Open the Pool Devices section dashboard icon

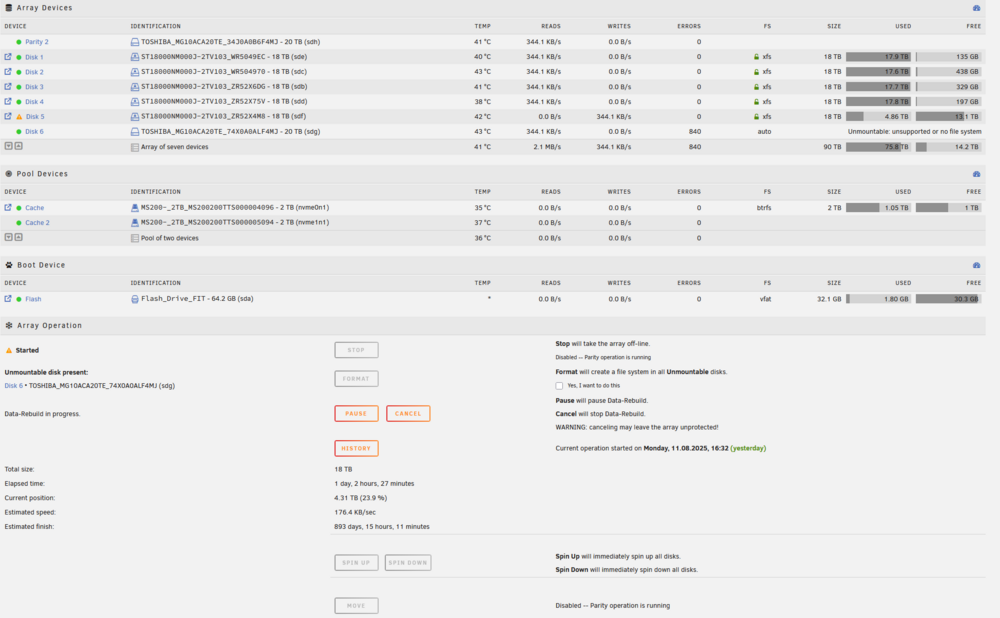(x=976, y=174)
